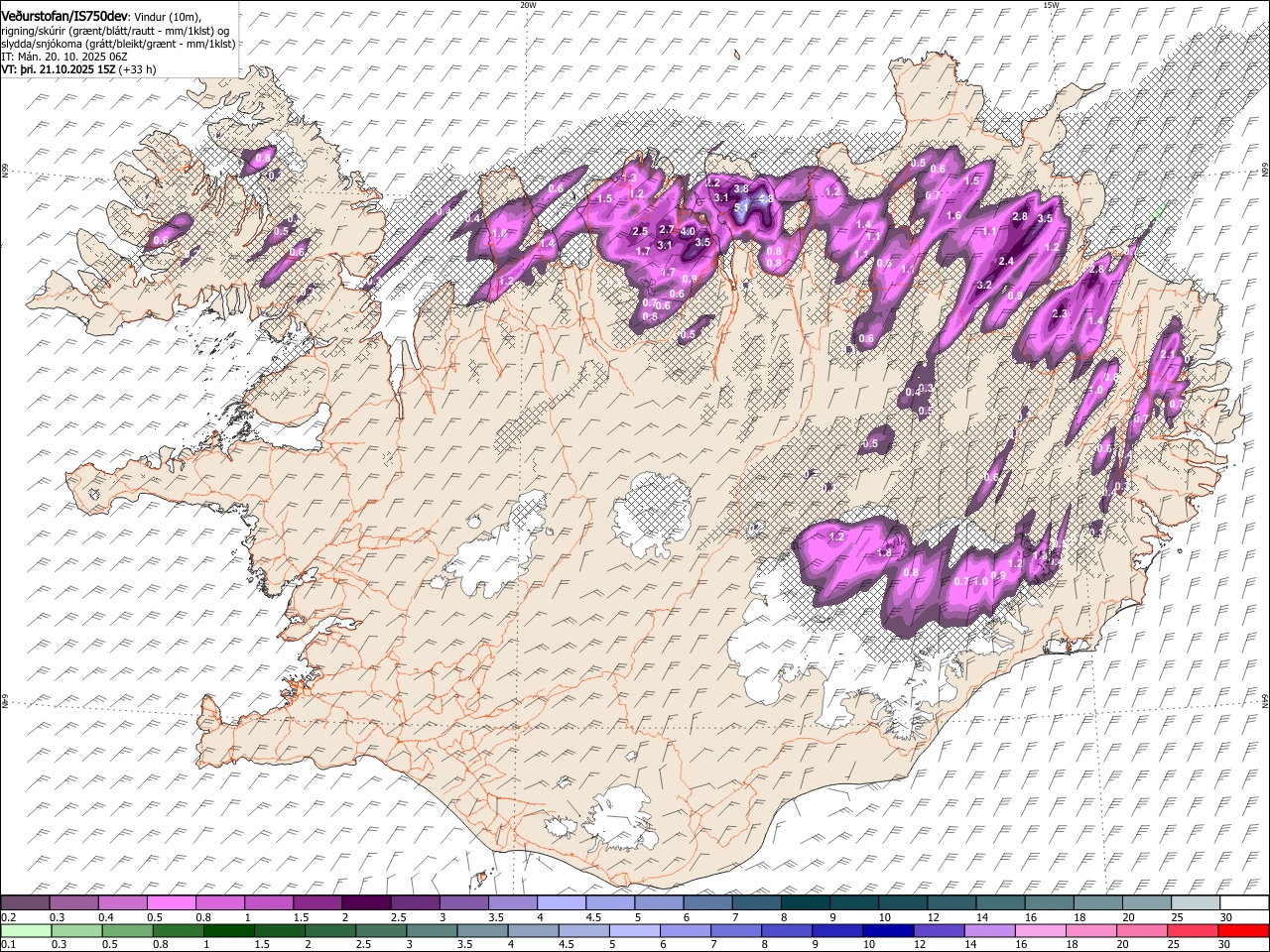Click the 'slydda/snjókoma' legend description line
The width and height of the screenshot is (1270, 952).
pyautogui.click(x=118, y=44)
